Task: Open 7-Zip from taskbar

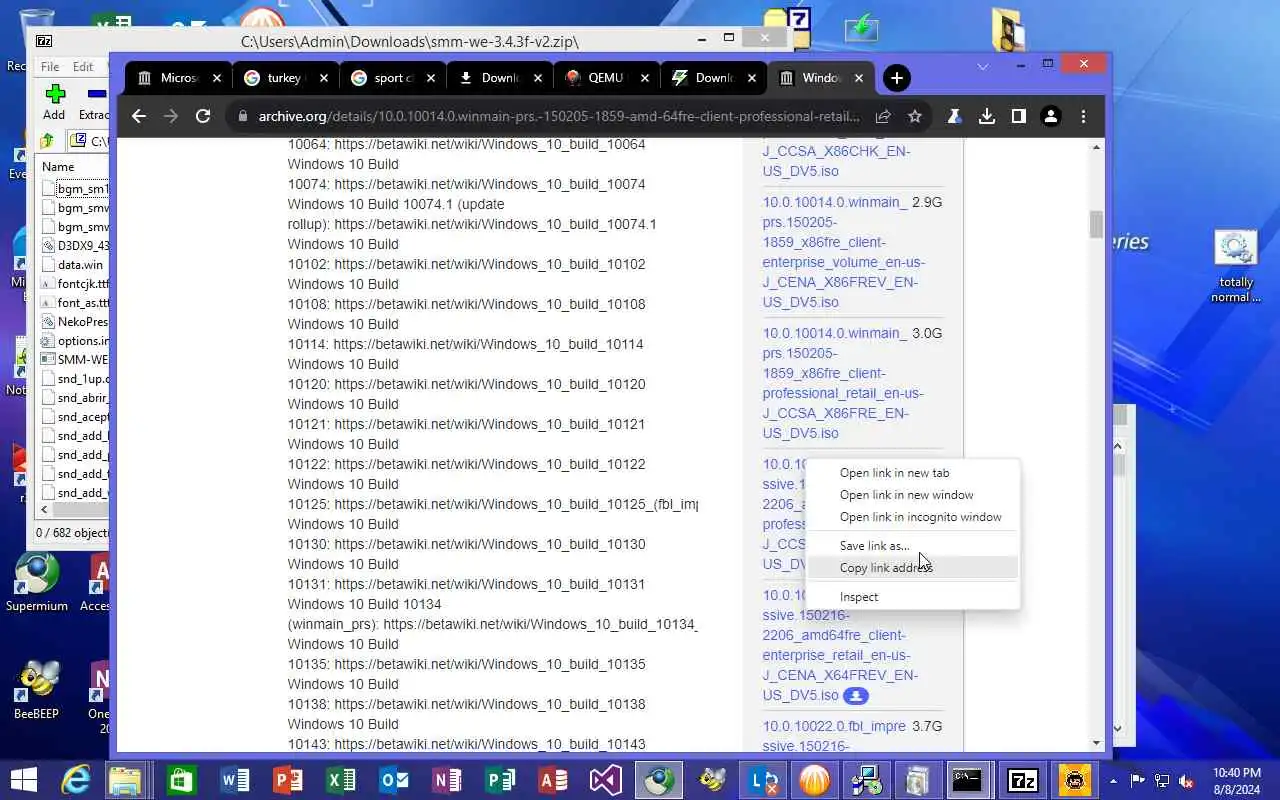Action: [x=1022, y=780]
